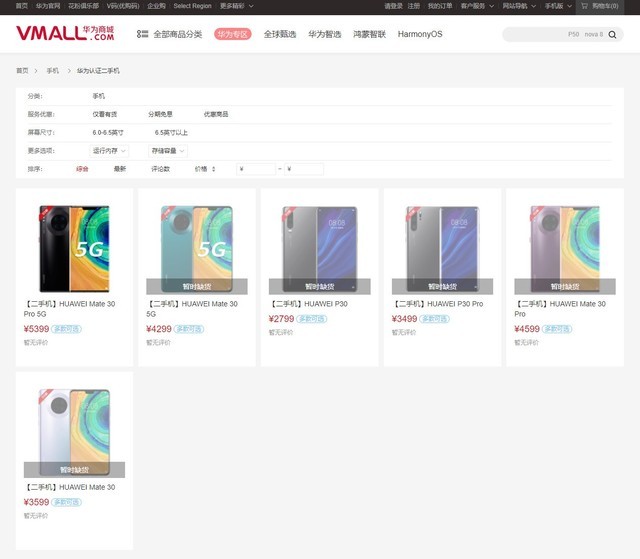Click the minimum price input field

tap(256, 169)
